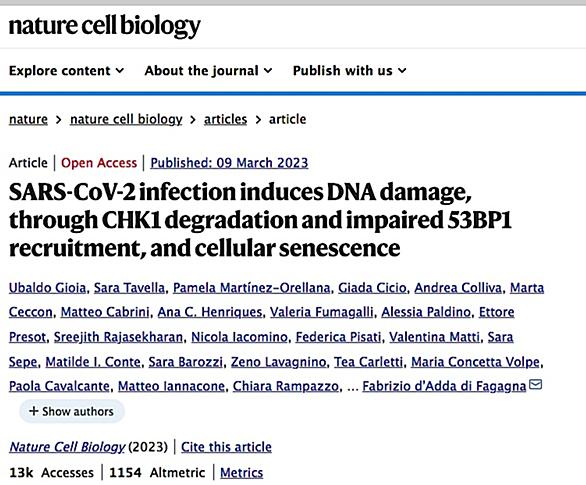Expand the Explore content dropdown
Viewport: 586px width, 485px height.
(67, 70)
